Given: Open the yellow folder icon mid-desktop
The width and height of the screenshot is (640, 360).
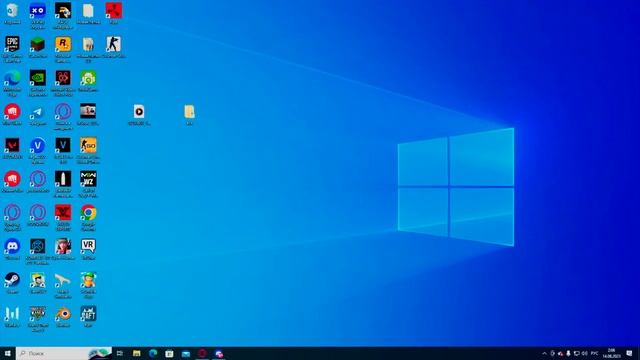Looking at the screenshot, I should 189,111.
